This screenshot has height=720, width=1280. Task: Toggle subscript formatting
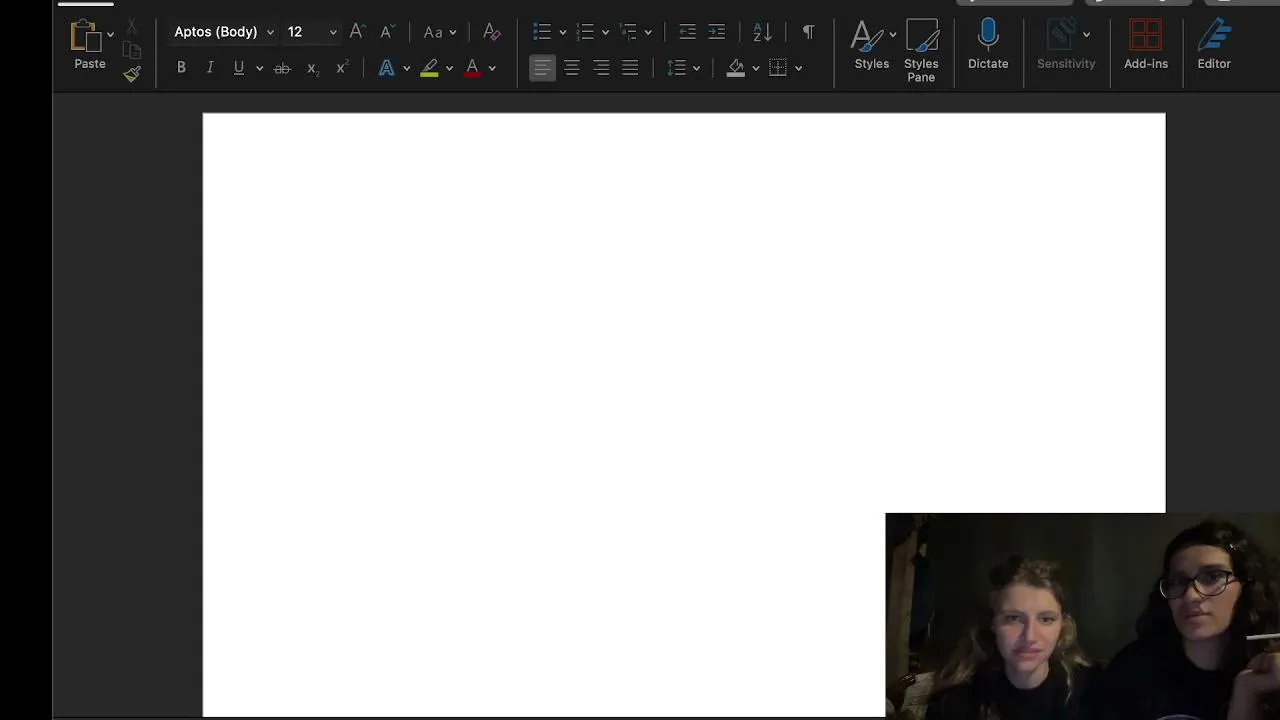312,68
